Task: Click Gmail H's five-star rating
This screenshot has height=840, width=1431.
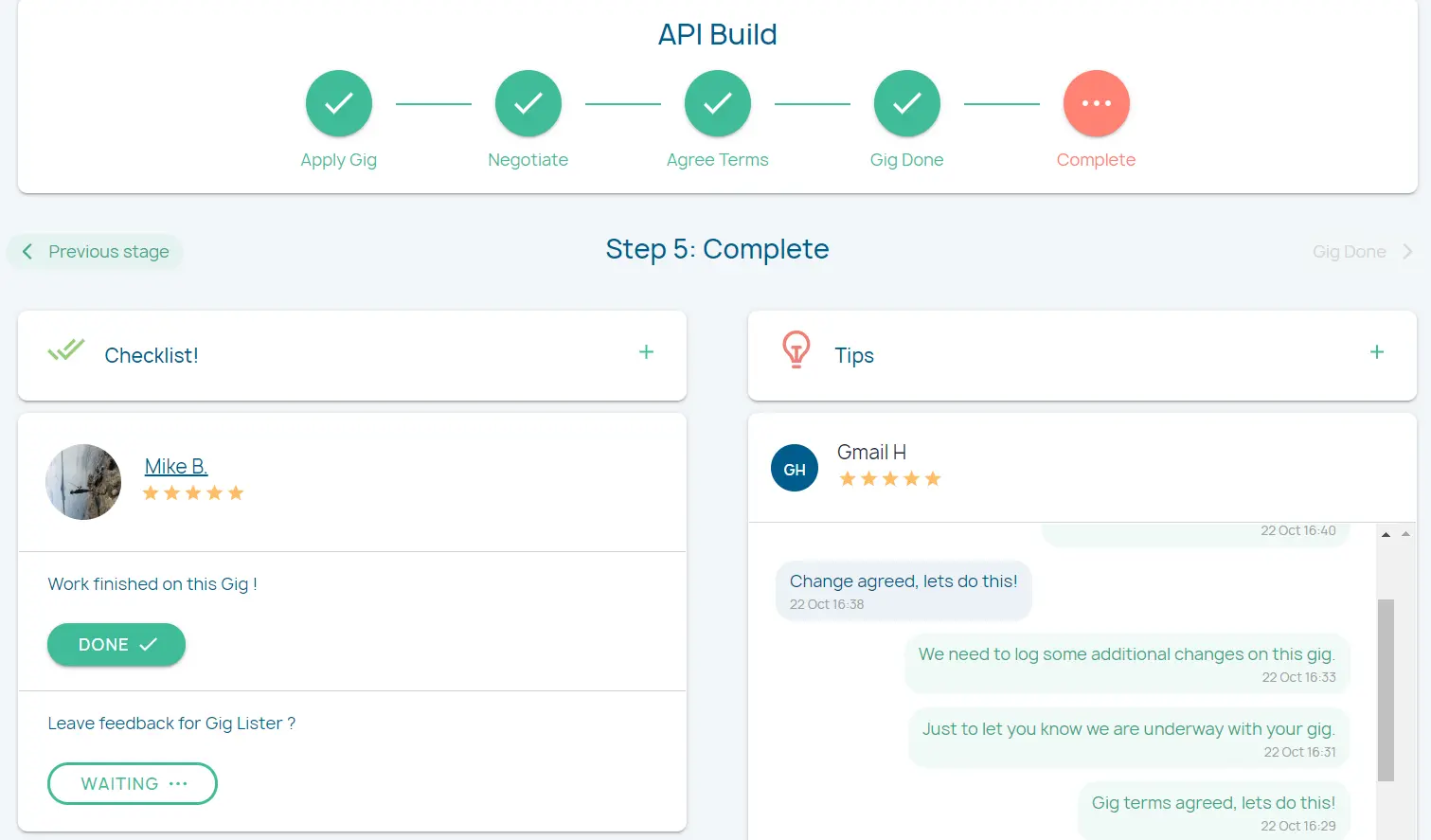Action: point(889,479)
